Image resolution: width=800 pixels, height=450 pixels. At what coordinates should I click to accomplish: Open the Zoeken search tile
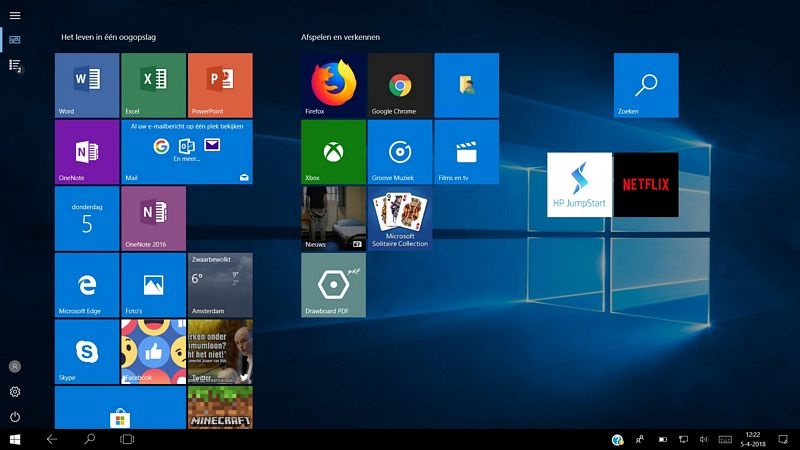coord(646,85)
